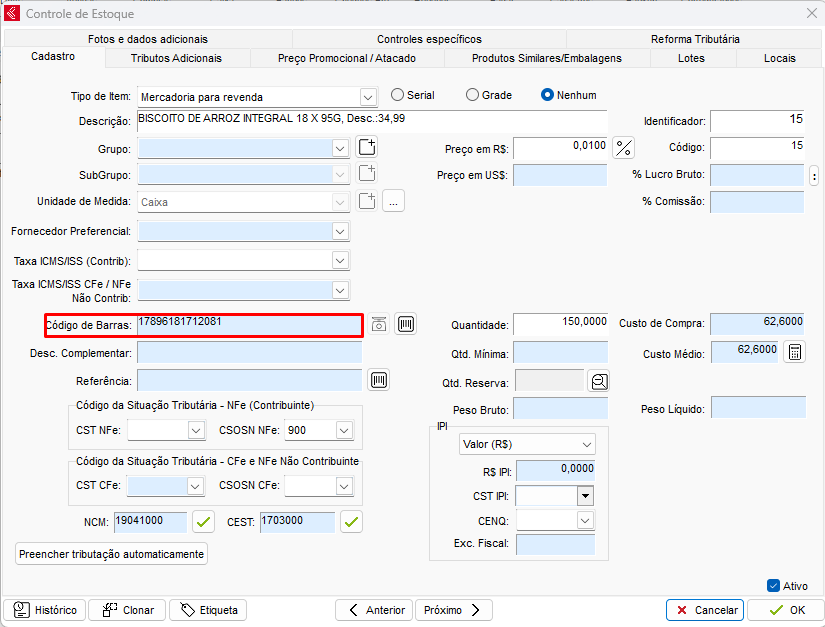The image size is (825, 627).
Task: Click the percent icon beside Preço em R$
Action: [x=624, y=148]
